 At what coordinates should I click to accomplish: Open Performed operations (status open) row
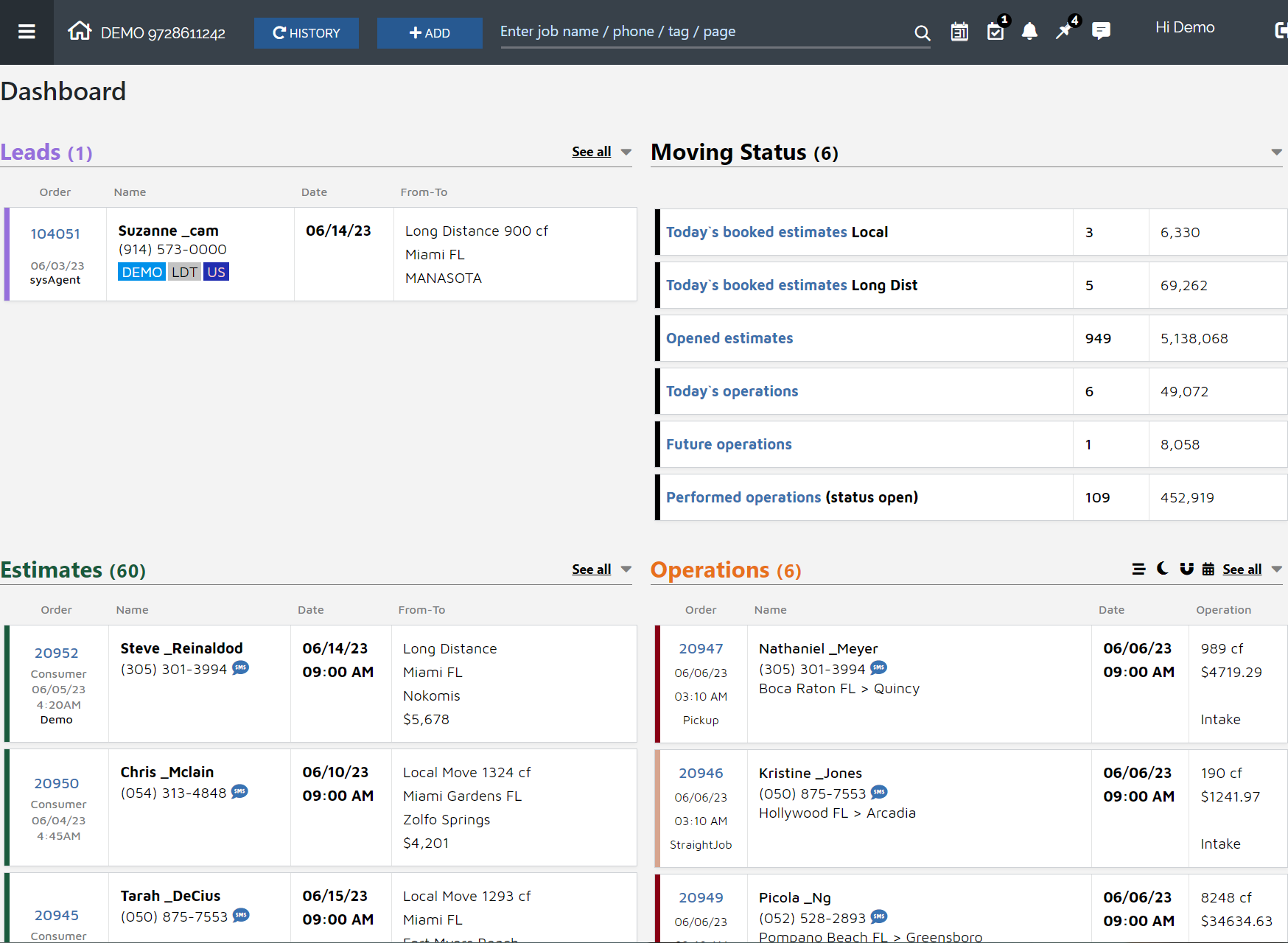[792, 497]
